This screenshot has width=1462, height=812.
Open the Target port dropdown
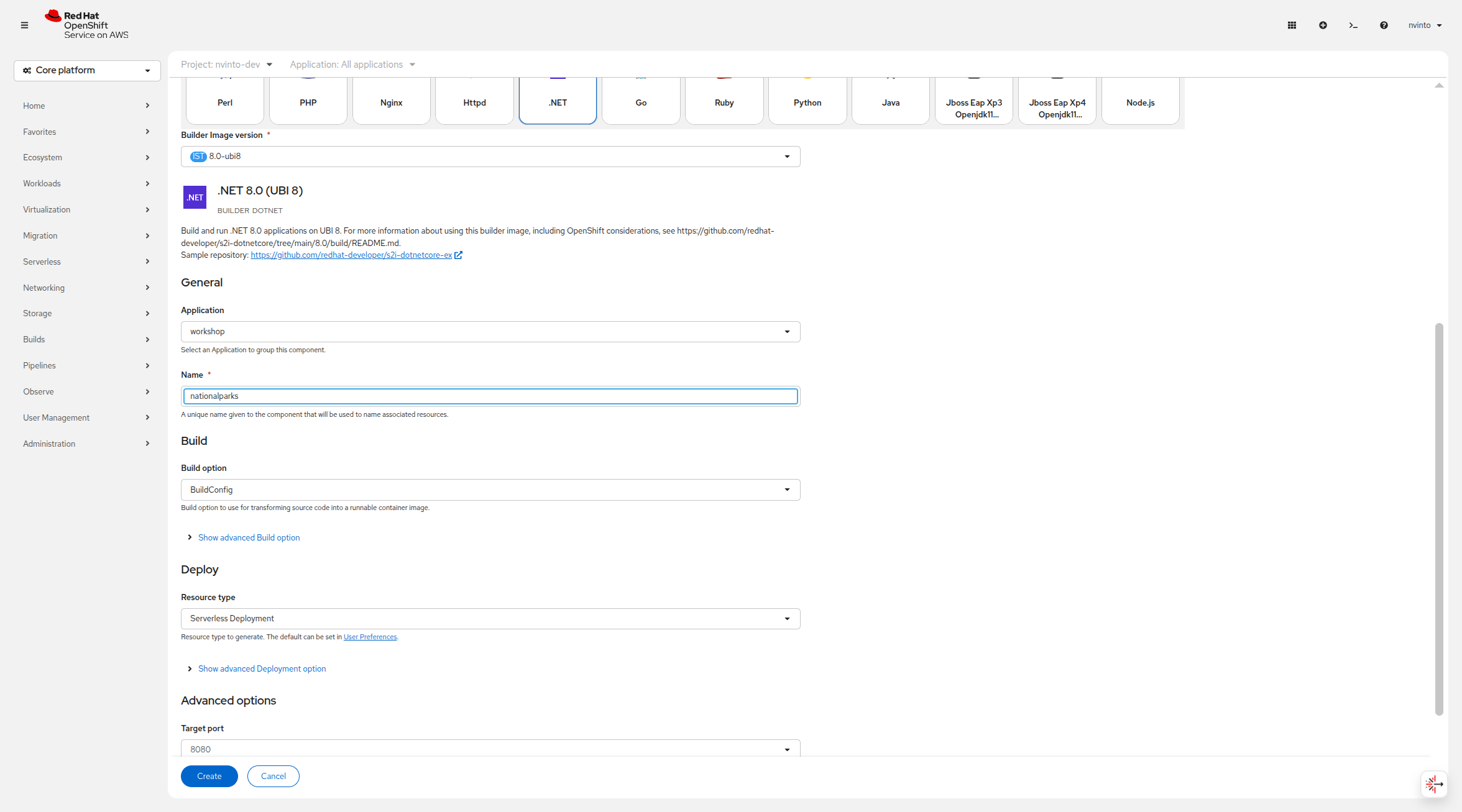point(490,749)
